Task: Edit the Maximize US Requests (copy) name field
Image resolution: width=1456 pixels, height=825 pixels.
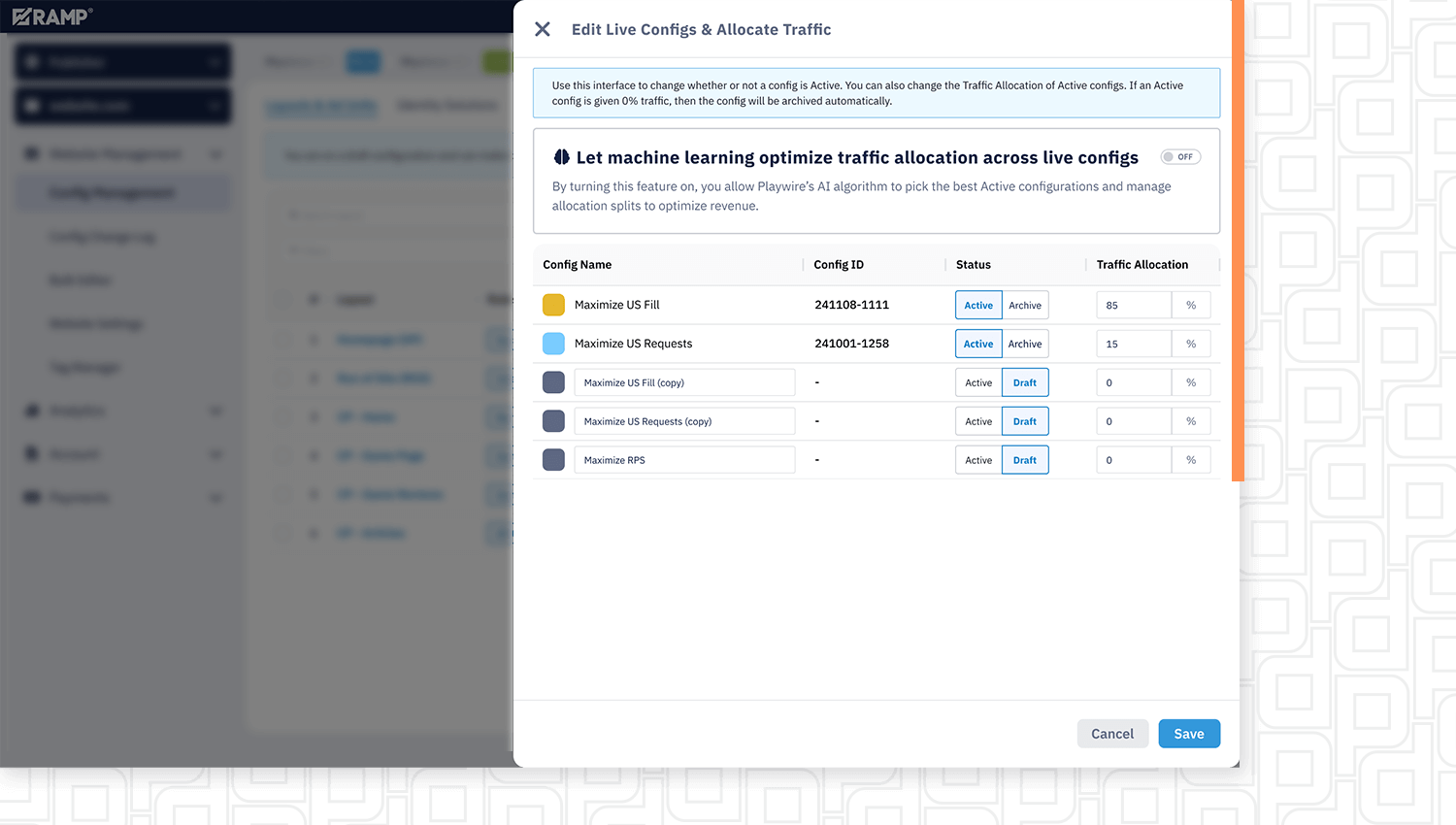Action: coord(684,421)
